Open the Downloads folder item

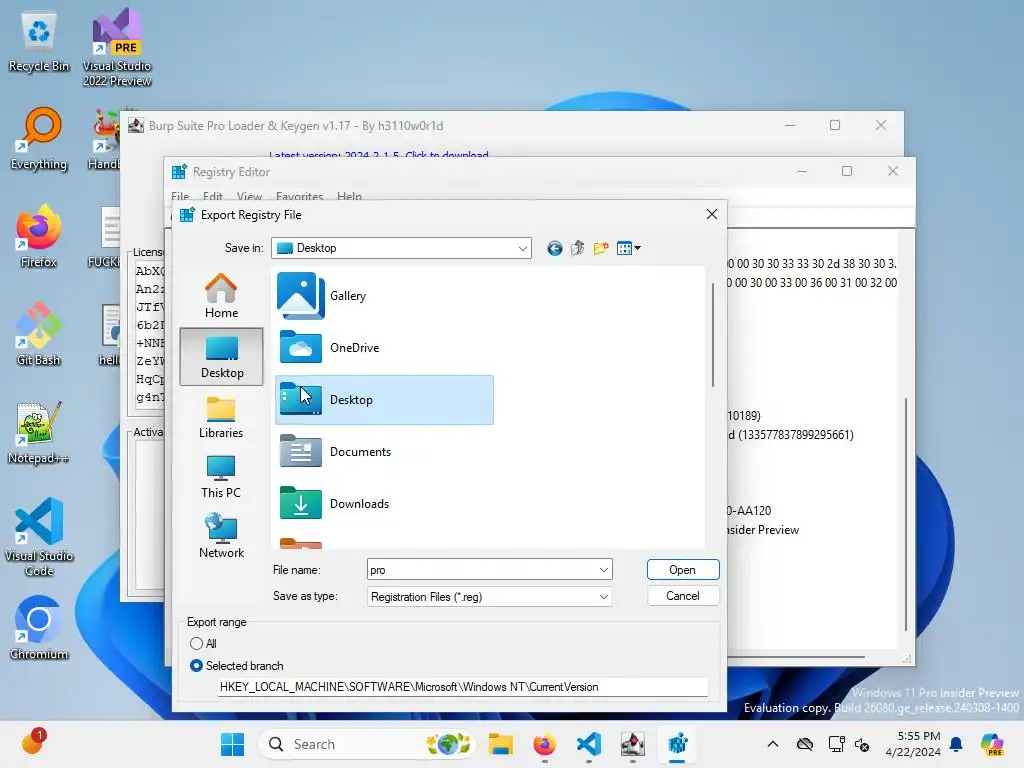click(384, 504)
